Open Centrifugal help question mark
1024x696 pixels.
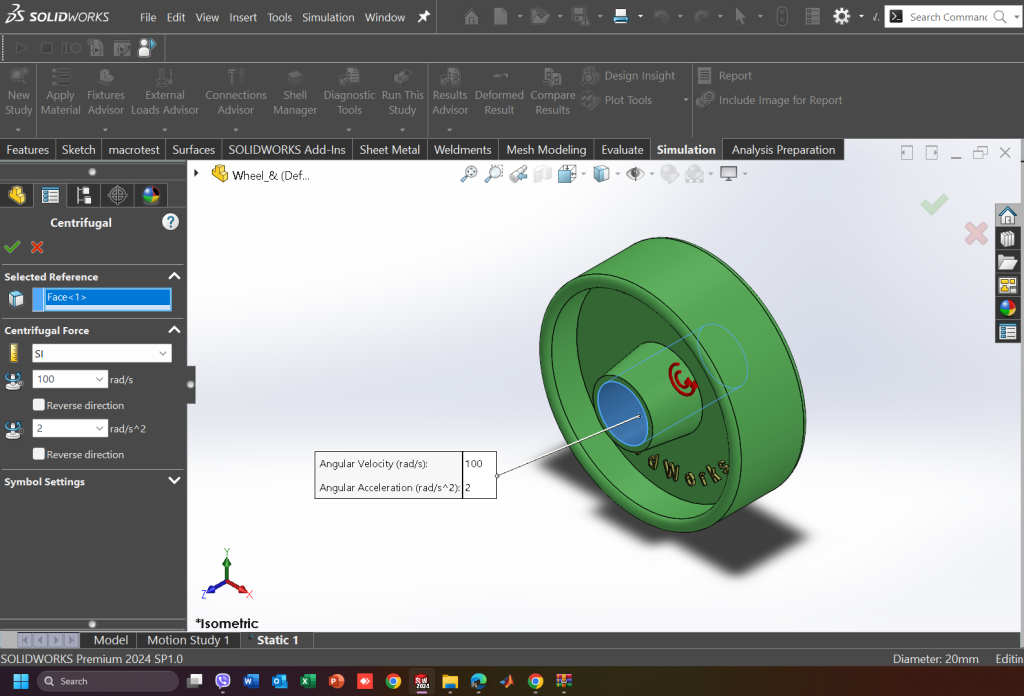(170, 222)
